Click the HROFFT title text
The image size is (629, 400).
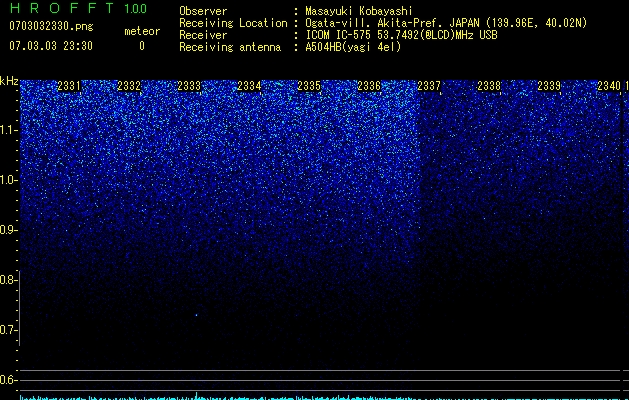(x=61, y=8)
